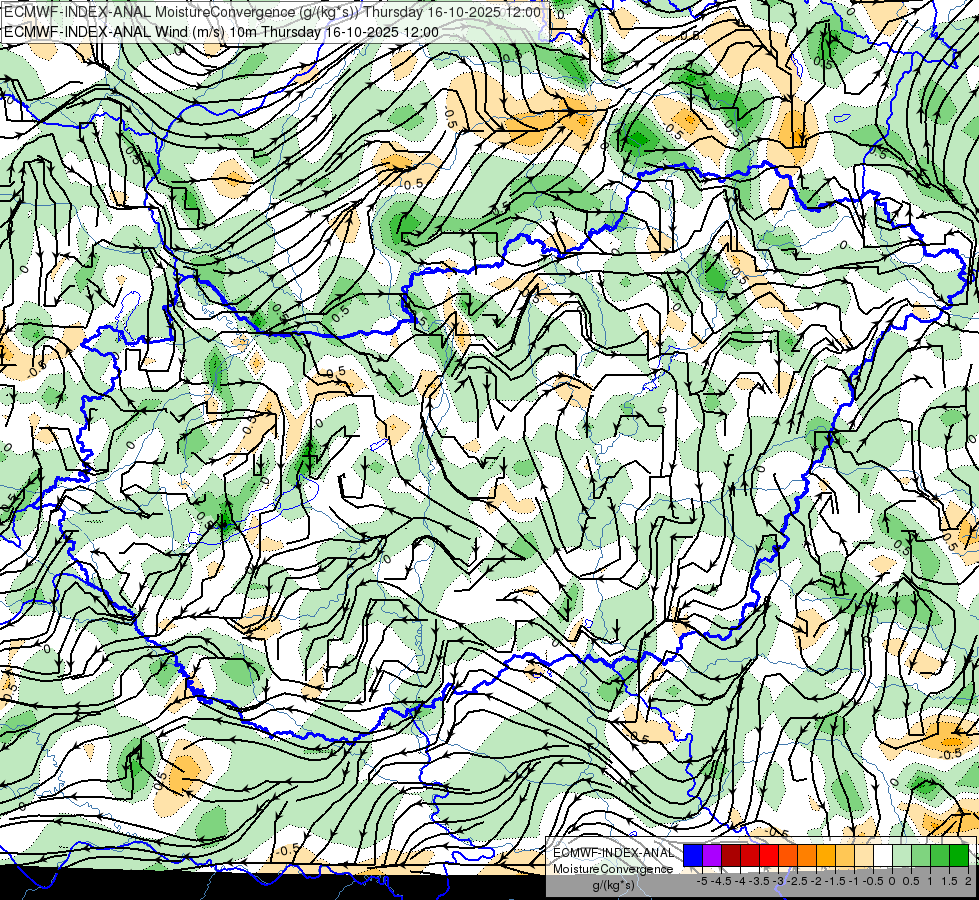979x900 pixels.
Task: Choose the white swatch in the legend
Action: [x=883, y=855]
